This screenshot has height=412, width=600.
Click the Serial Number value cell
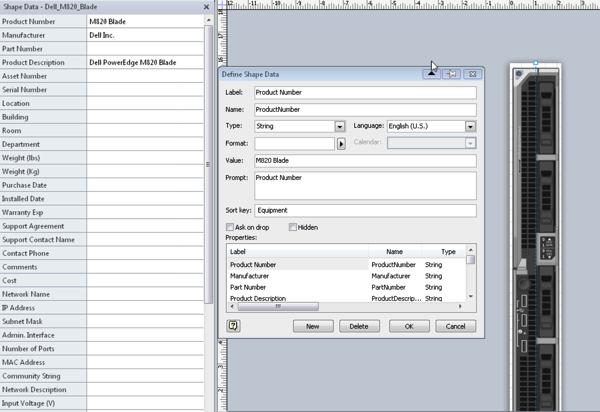[145, 90]
